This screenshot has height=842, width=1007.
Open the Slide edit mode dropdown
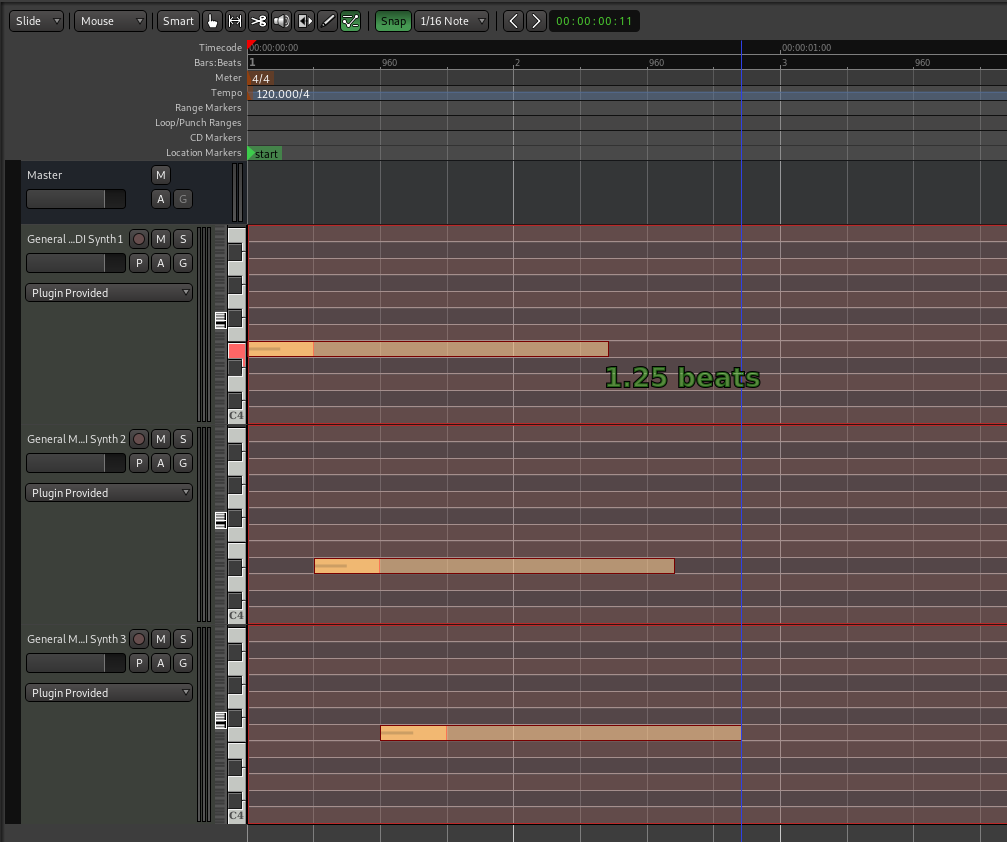[x=38, y=21]
